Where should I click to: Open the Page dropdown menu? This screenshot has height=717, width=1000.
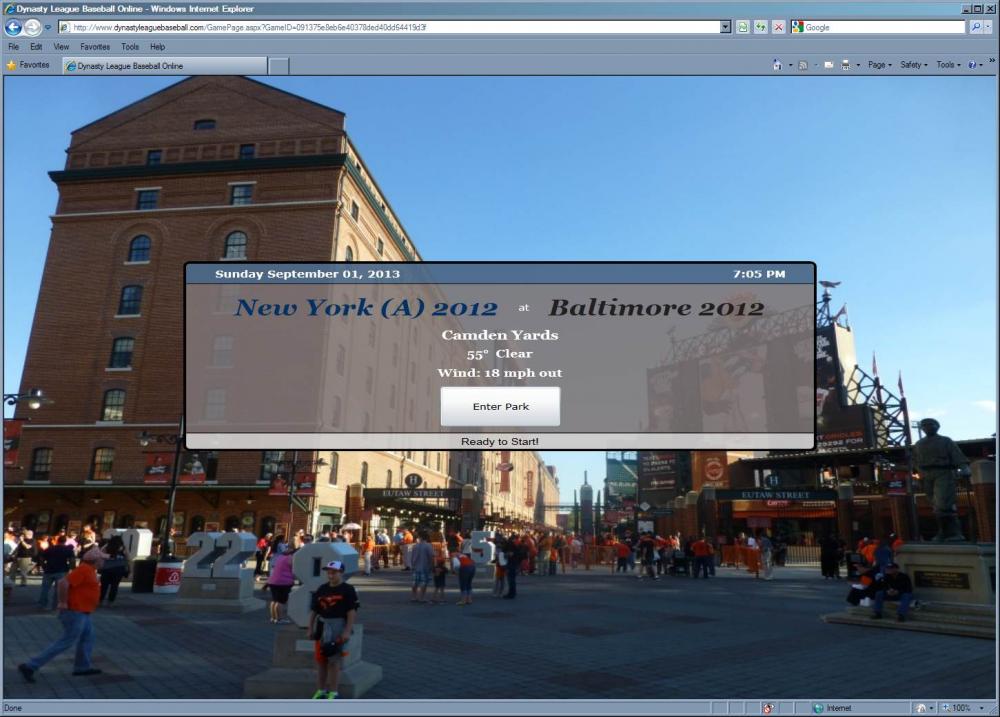pos(878,65)
